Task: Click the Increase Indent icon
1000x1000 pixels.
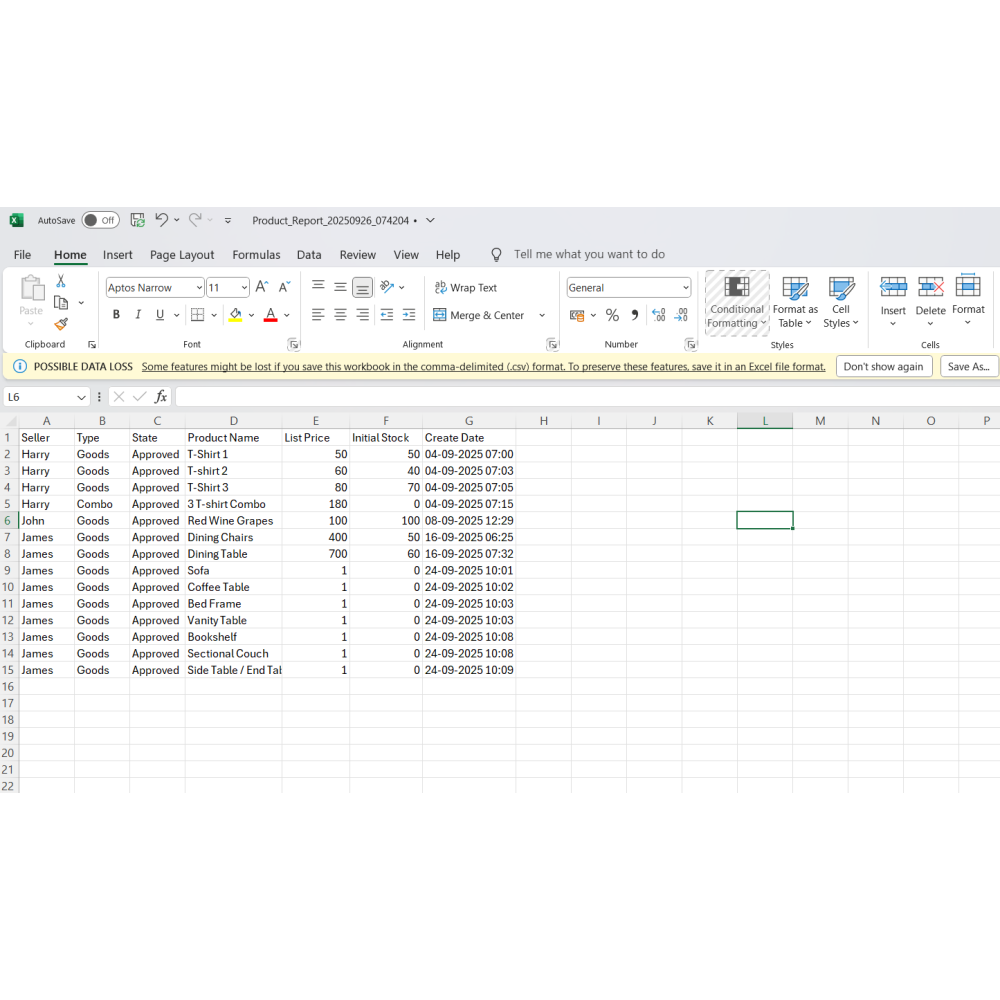Action: [x=409, y=315]
